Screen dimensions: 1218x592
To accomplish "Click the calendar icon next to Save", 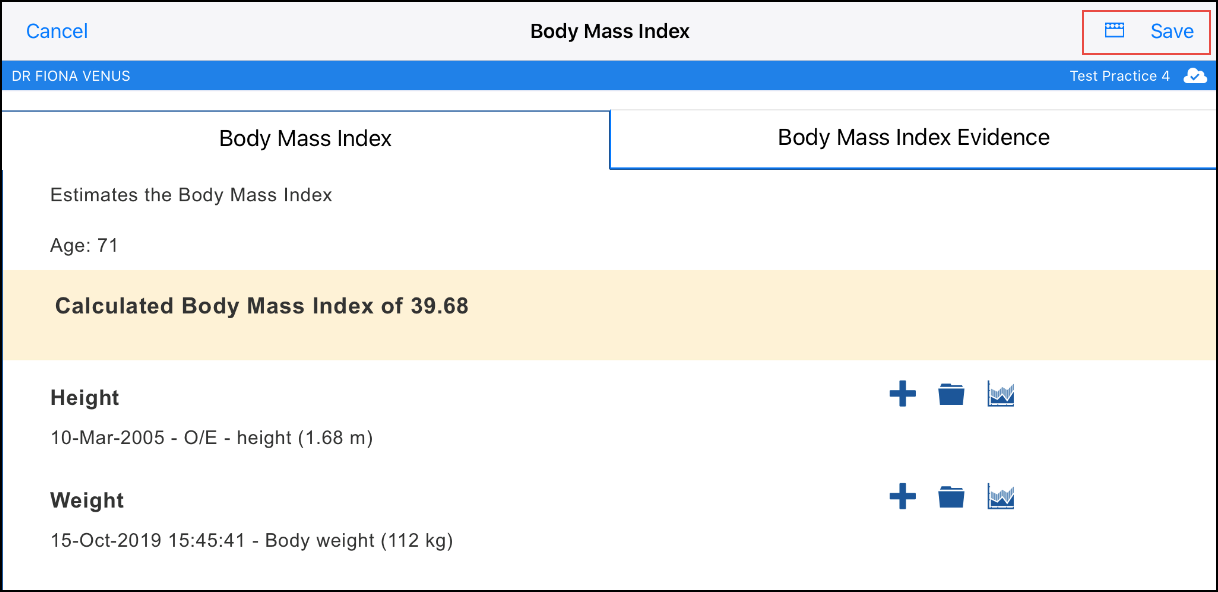I will [x=1114, y=31].
